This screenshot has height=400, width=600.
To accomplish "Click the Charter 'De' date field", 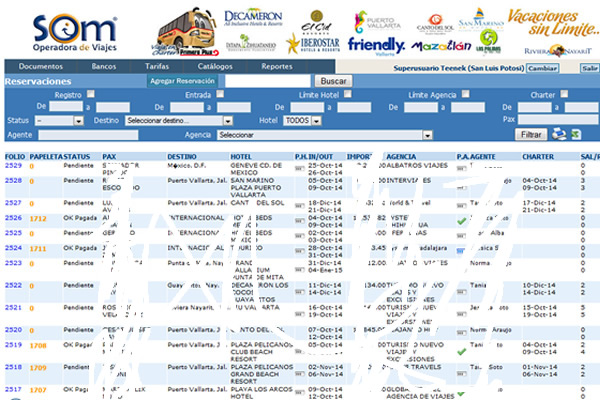I will [x=535, y=107].
